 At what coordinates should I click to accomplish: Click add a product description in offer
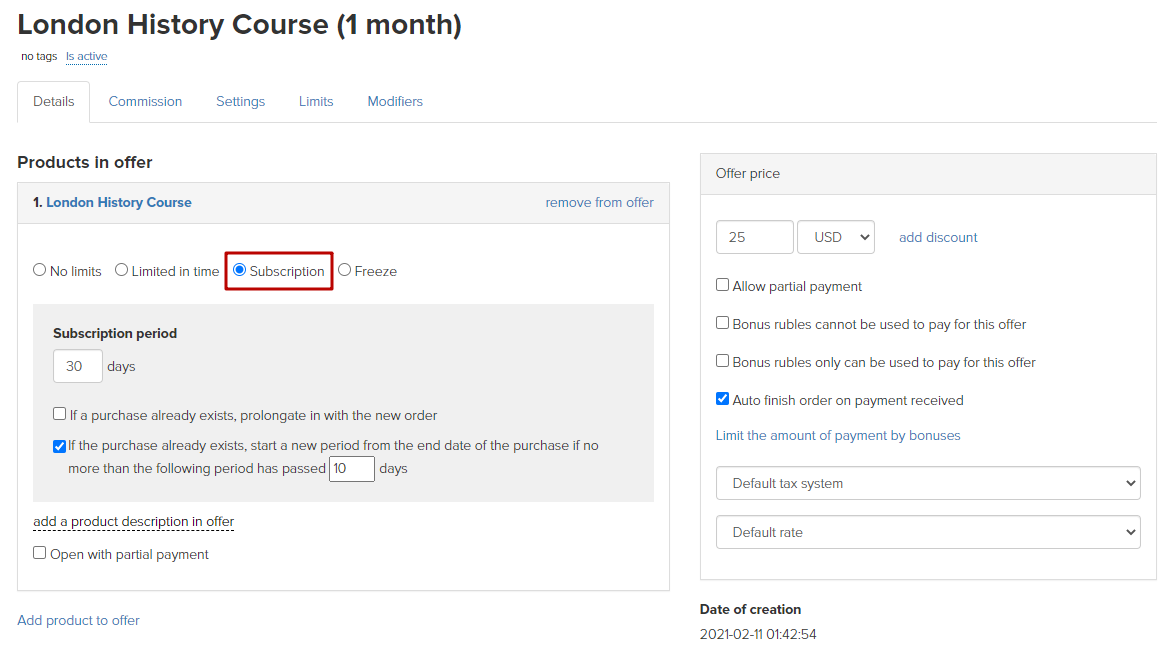[x=134, y=522]
